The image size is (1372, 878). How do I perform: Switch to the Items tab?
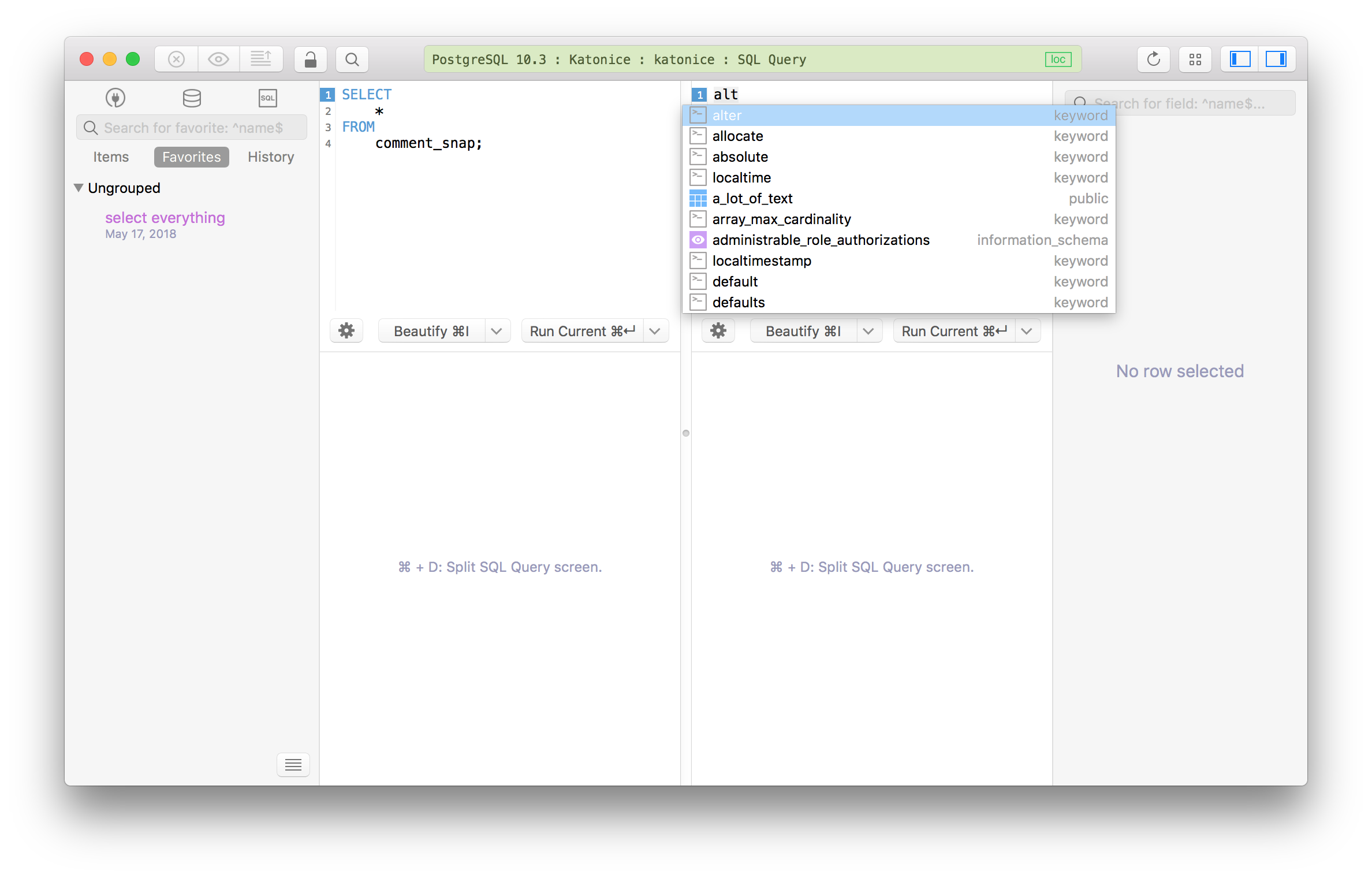111,157
